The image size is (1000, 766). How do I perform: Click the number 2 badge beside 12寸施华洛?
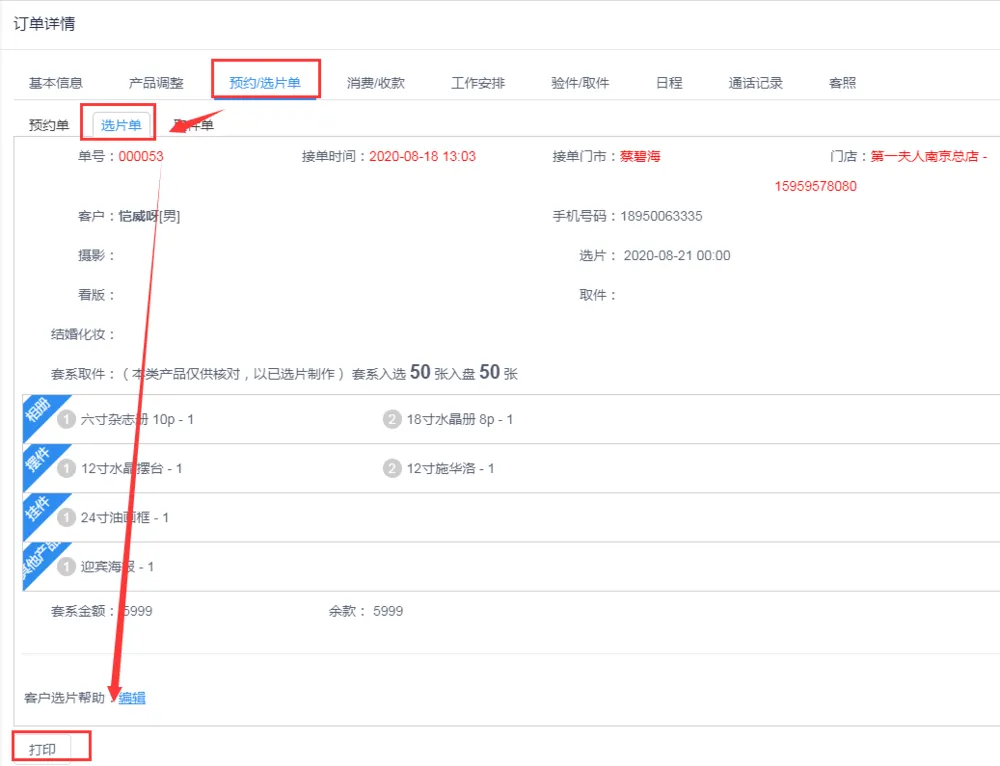[x=392, y=468]
